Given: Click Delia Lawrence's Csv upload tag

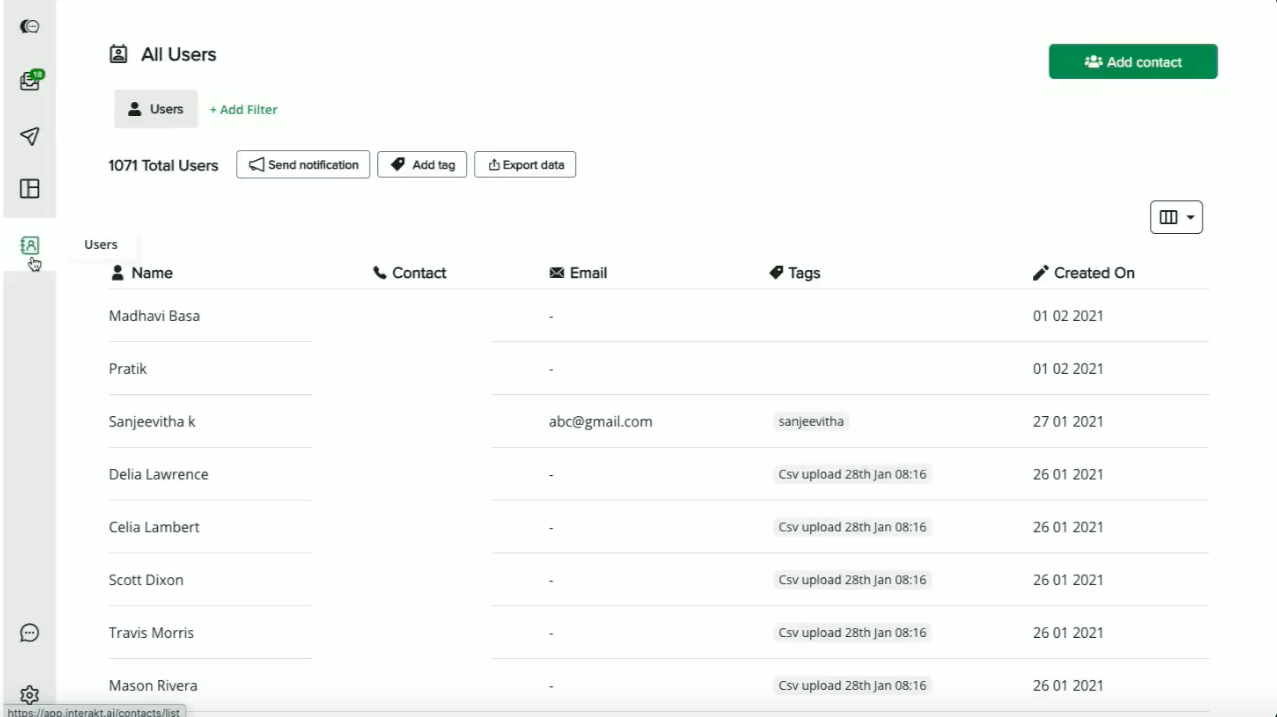Looking at the screenshot, I should [852, 474].
